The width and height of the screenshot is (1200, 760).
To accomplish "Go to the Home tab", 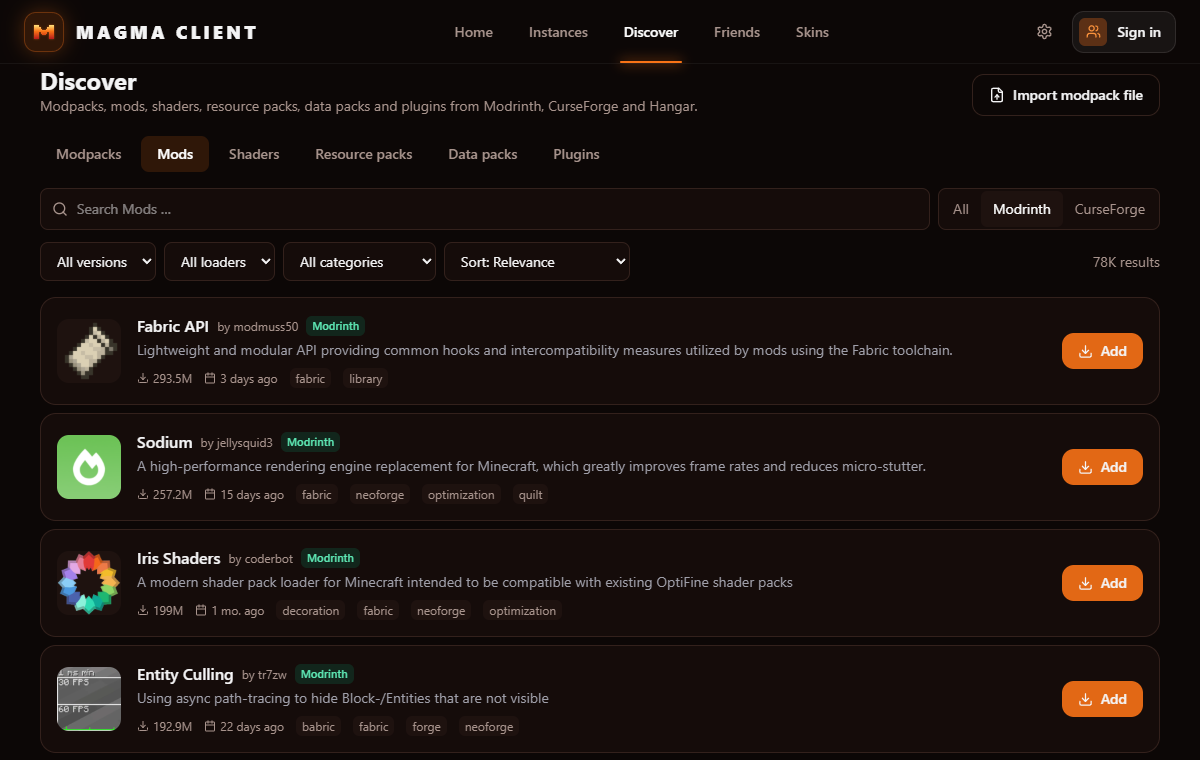I will [x=474, y=32].
